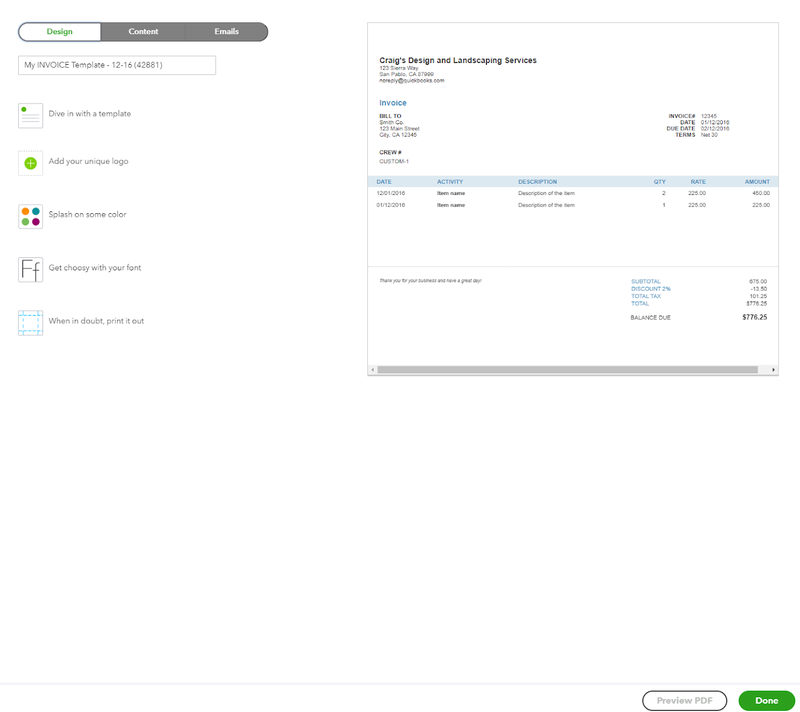
Task: Click the green plus logo icon
Action: coord(31,163)
